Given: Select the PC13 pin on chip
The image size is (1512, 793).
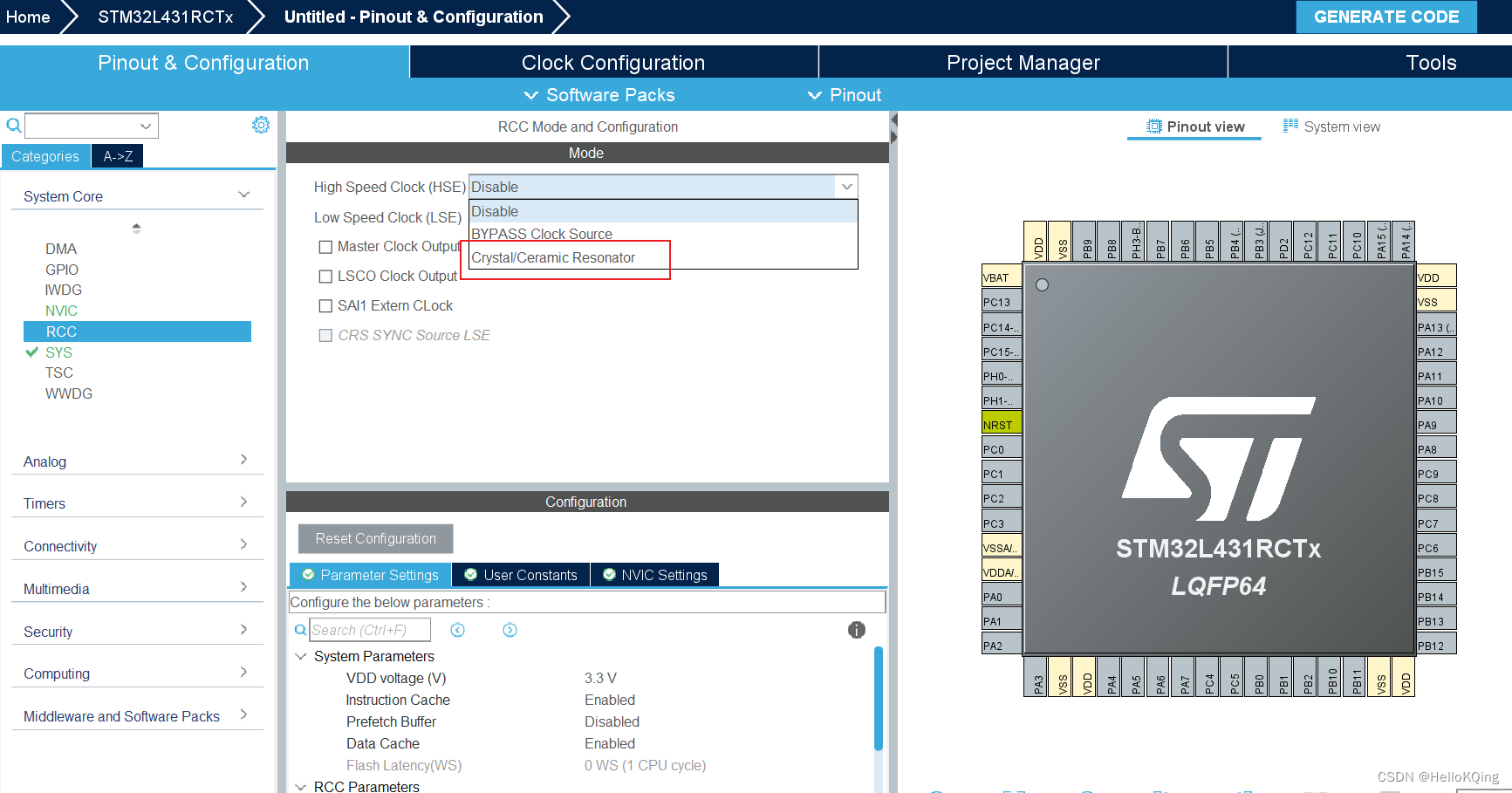Looking at the screenshot, I should [1002, 302].
